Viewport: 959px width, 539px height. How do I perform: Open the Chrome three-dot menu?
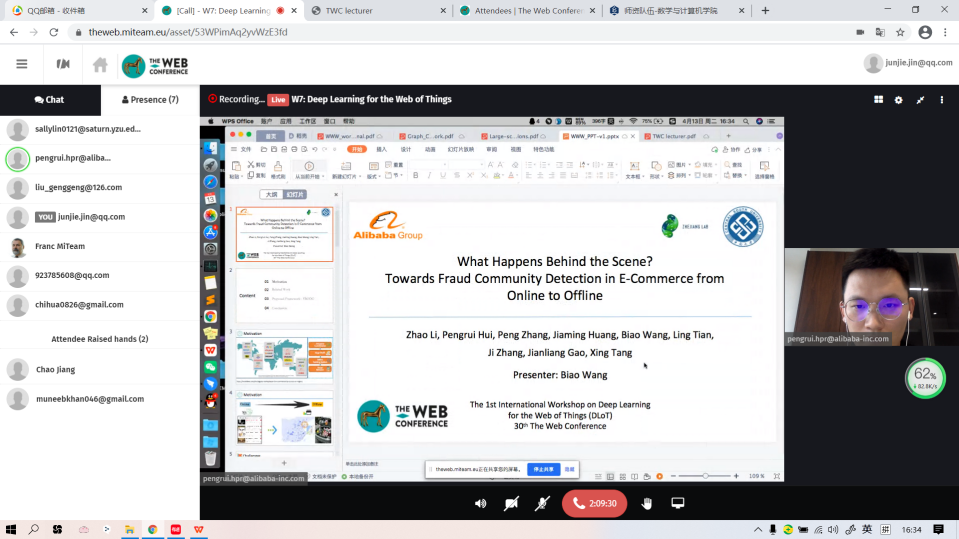tap(946, 32)
